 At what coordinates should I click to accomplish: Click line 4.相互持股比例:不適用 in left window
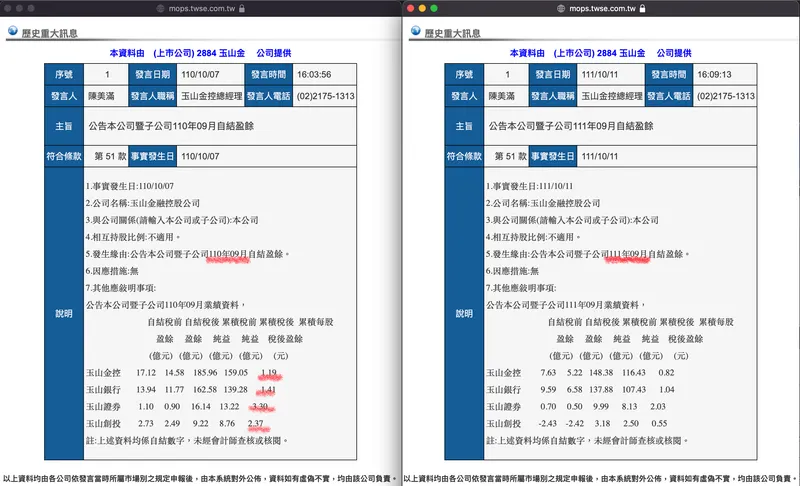coord(133,237)
